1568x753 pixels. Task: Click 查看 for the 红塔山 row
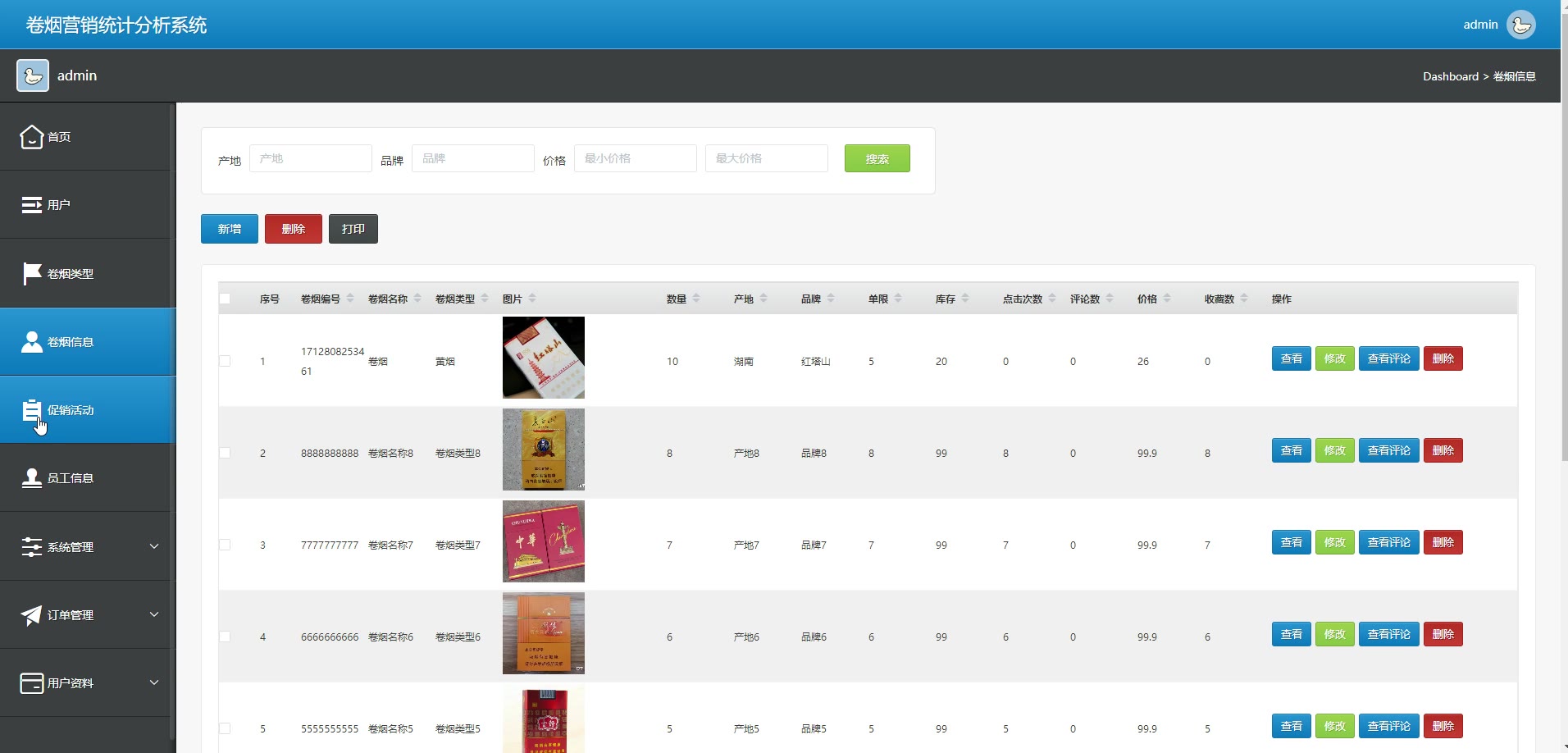pyautogui.click(x=1292, y=358)
